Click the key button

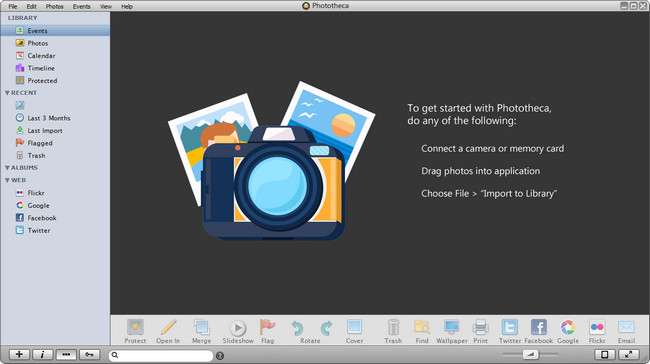tap(90, 354)
